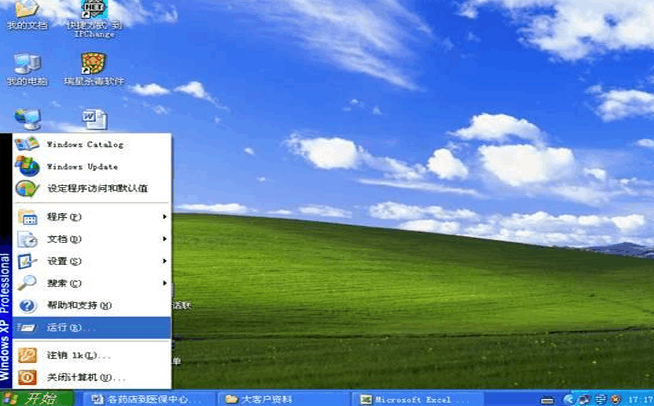This screenshot has width=654, height=406.
Task: Choose 运行(R)... in the Start menu
Action: 92,328
